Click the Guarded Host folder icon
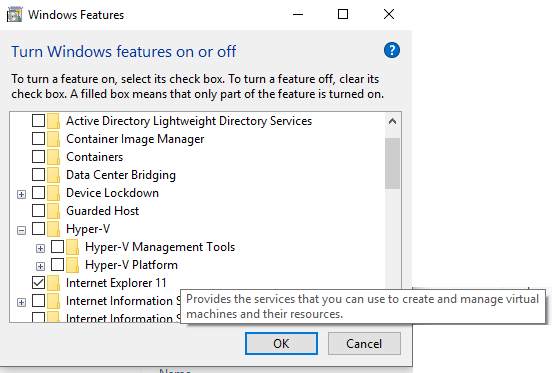Screen dimensions: 552x373 tap(54, 211)
